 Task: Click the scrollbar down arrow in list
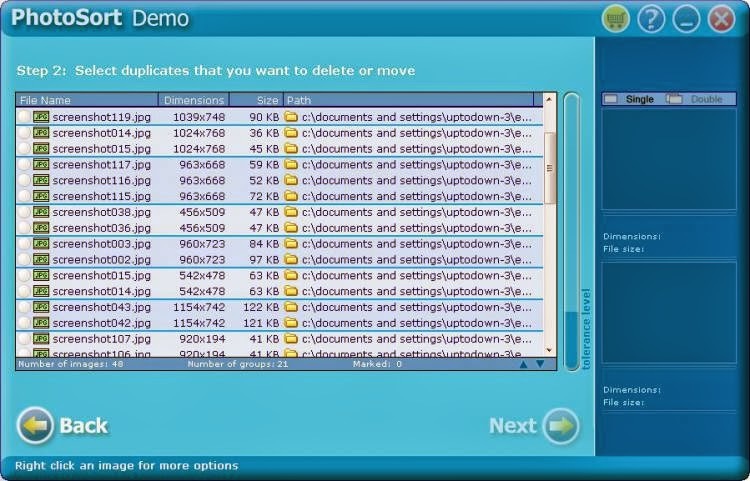point(549,350)
